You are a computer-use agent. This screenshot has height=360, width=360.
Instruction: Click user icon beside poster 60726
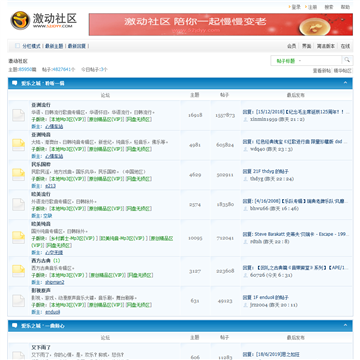(246, 275)
